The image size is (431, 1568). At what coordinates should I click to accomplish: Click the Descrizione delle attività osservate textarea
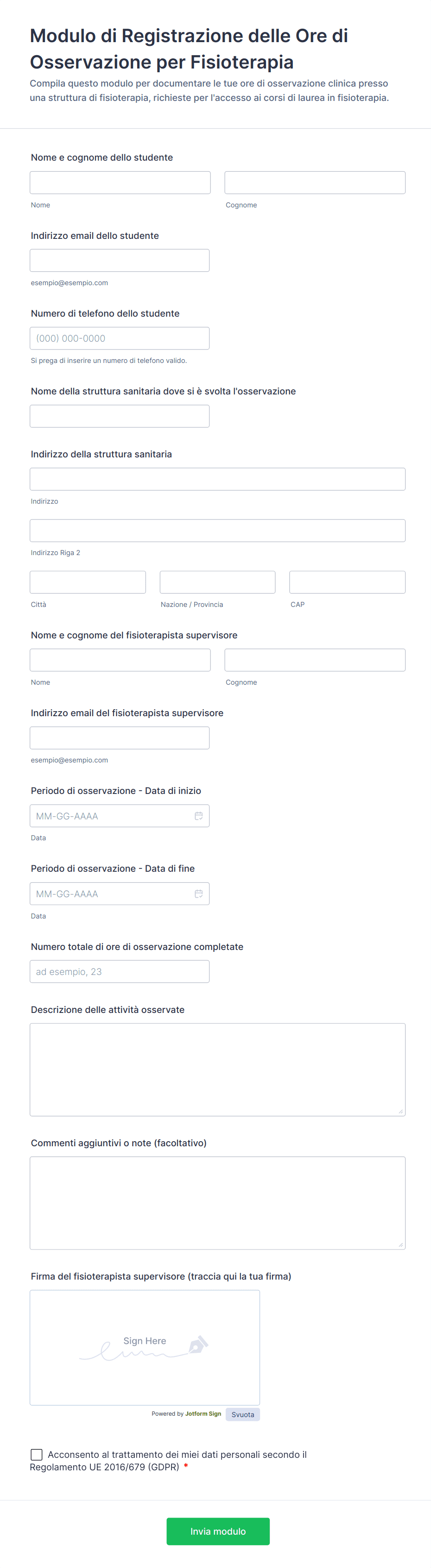pos(218,1069)
